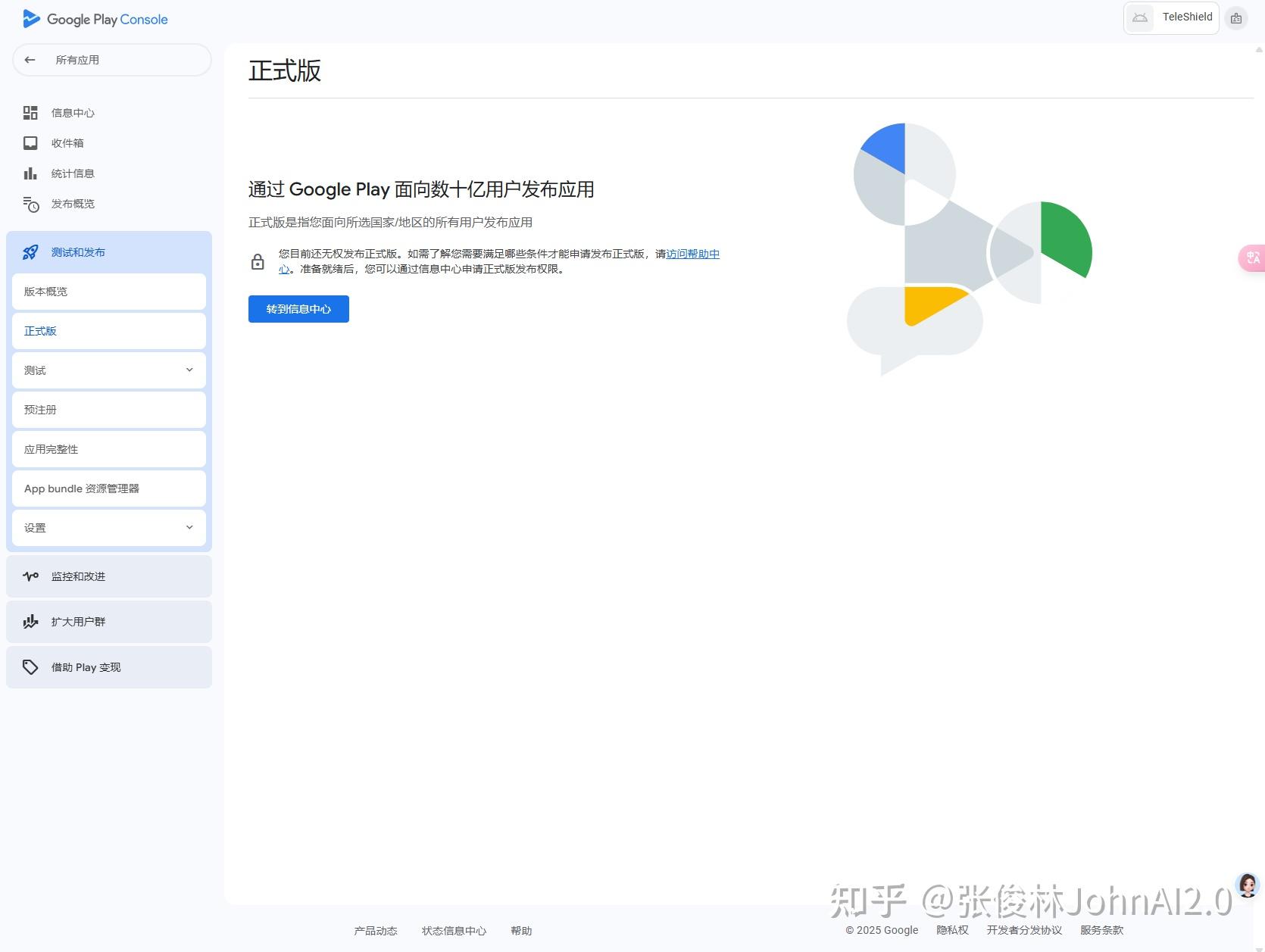Screen dimensions: 1265x952
Task: Click the 信息中心 dashboard icon
Action: tap(30, 113)
